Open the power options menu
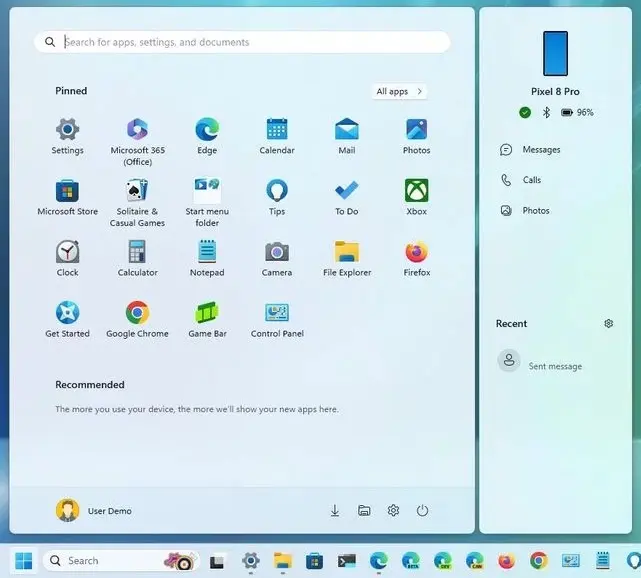Viewport: 641px width, 578px height. point(422,511)
